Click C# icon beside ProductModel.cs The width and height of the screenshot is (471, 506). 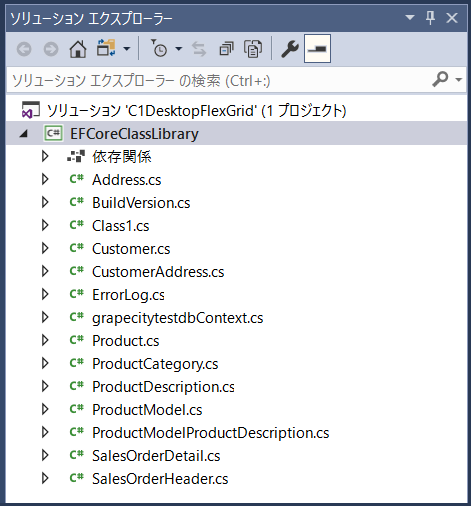point(77,409)
